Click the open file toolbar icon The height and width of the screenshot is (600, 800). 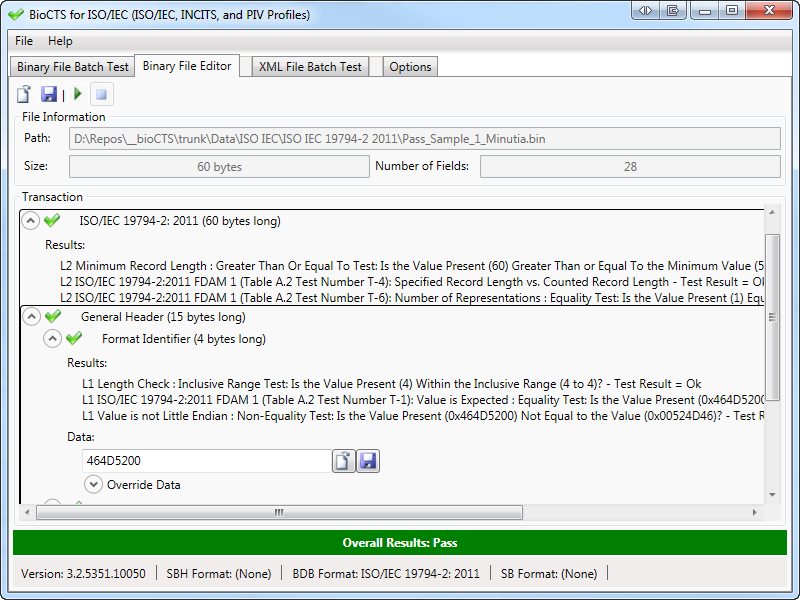pyautogui.click(x=24, y=94)
